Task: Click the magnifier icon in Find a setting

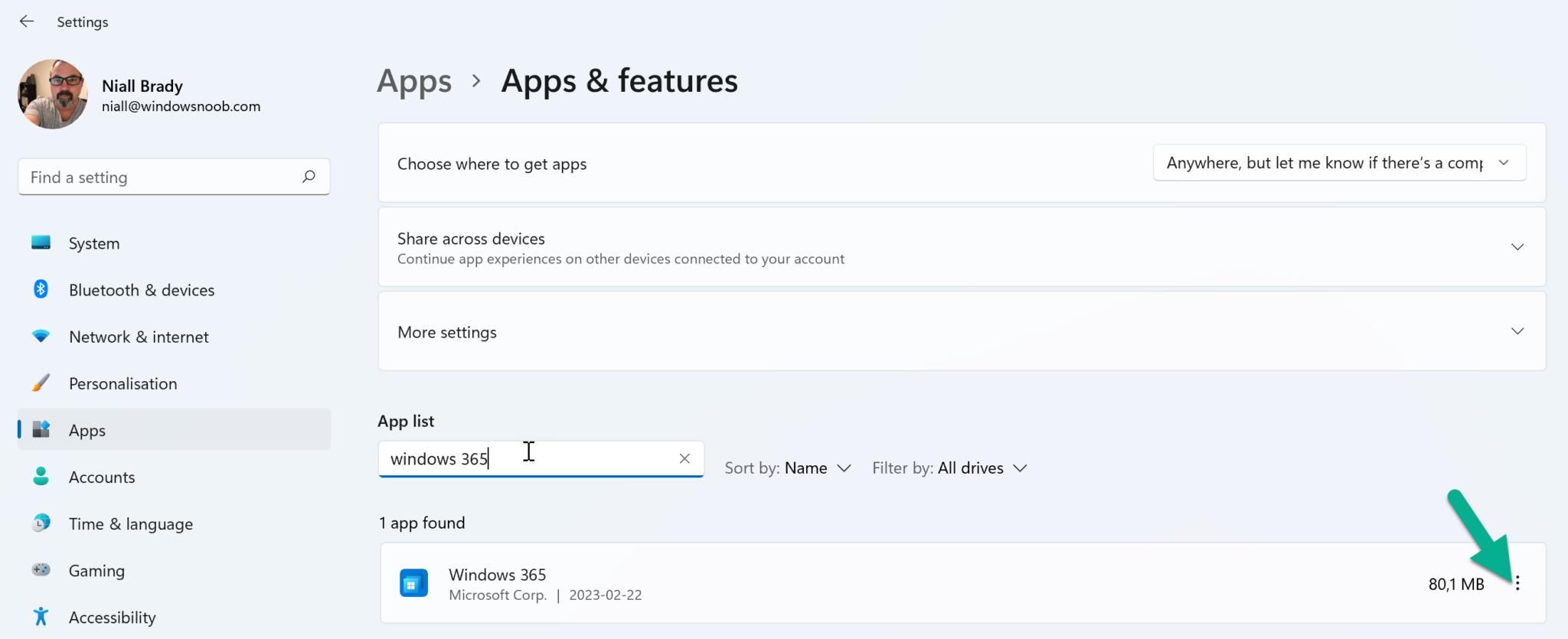Action: (x=309, y=177)
